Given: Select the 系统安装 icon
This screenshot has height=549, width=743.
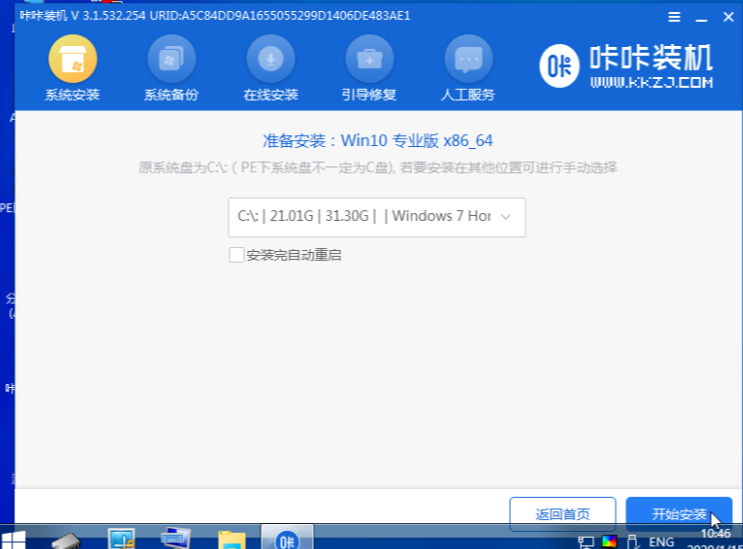Looking at the screenshot, I should tap(72, 62).
